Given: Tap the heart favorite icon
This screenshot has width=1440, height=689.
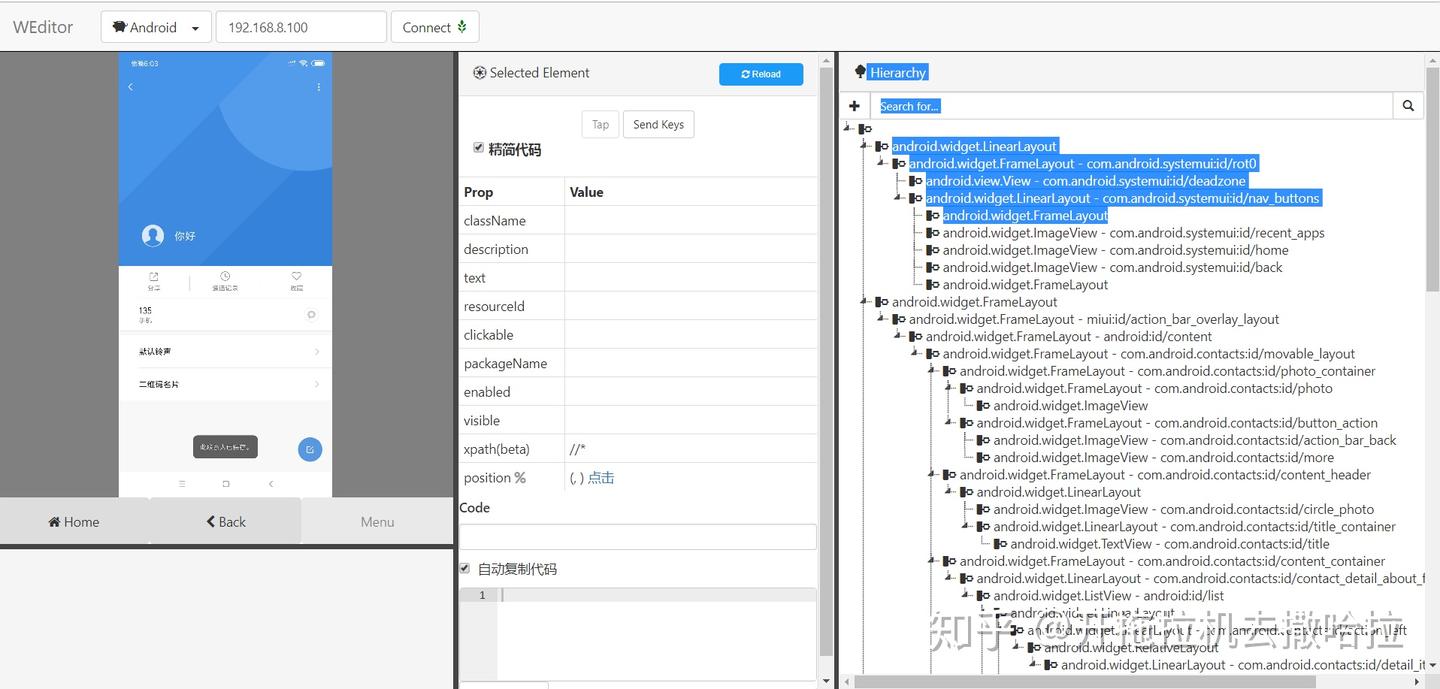Looking at the screenshot, I should (x=297, y=276).
